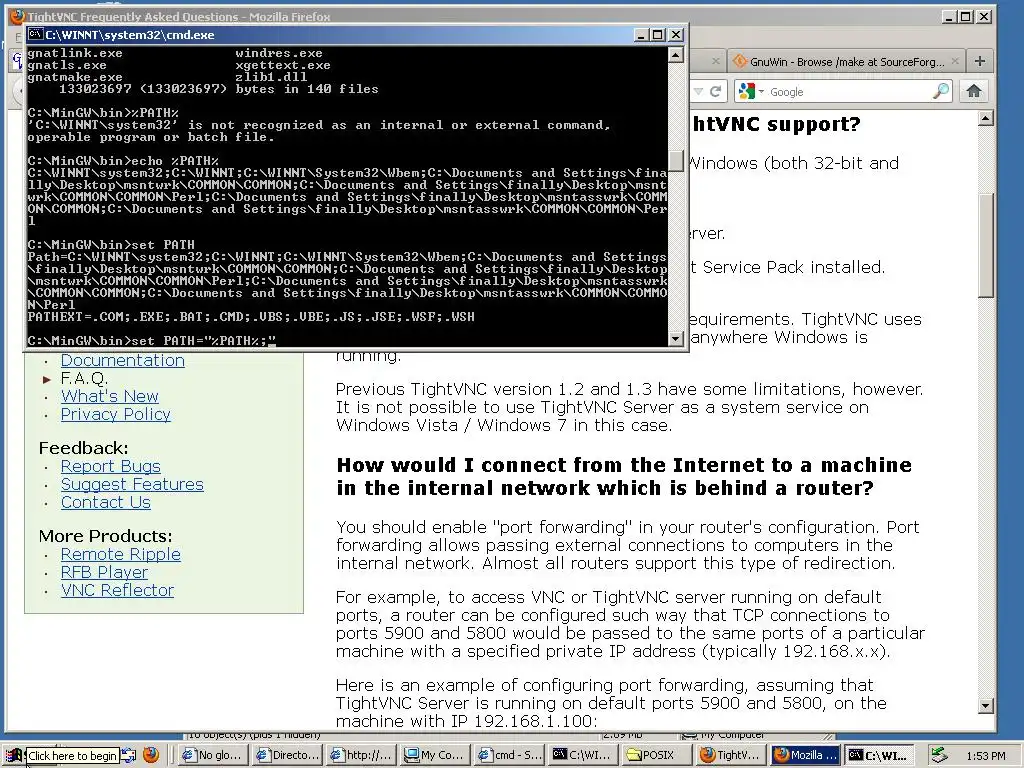Switch to the 'Directo...' taskbar window
Screen dimensions: 1024x768
tap(288, 755)
